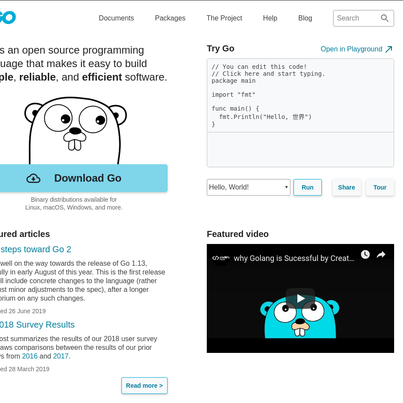403x403 pixels.
Task: Click the 'func main() {' code line
Action: (235, 108)
